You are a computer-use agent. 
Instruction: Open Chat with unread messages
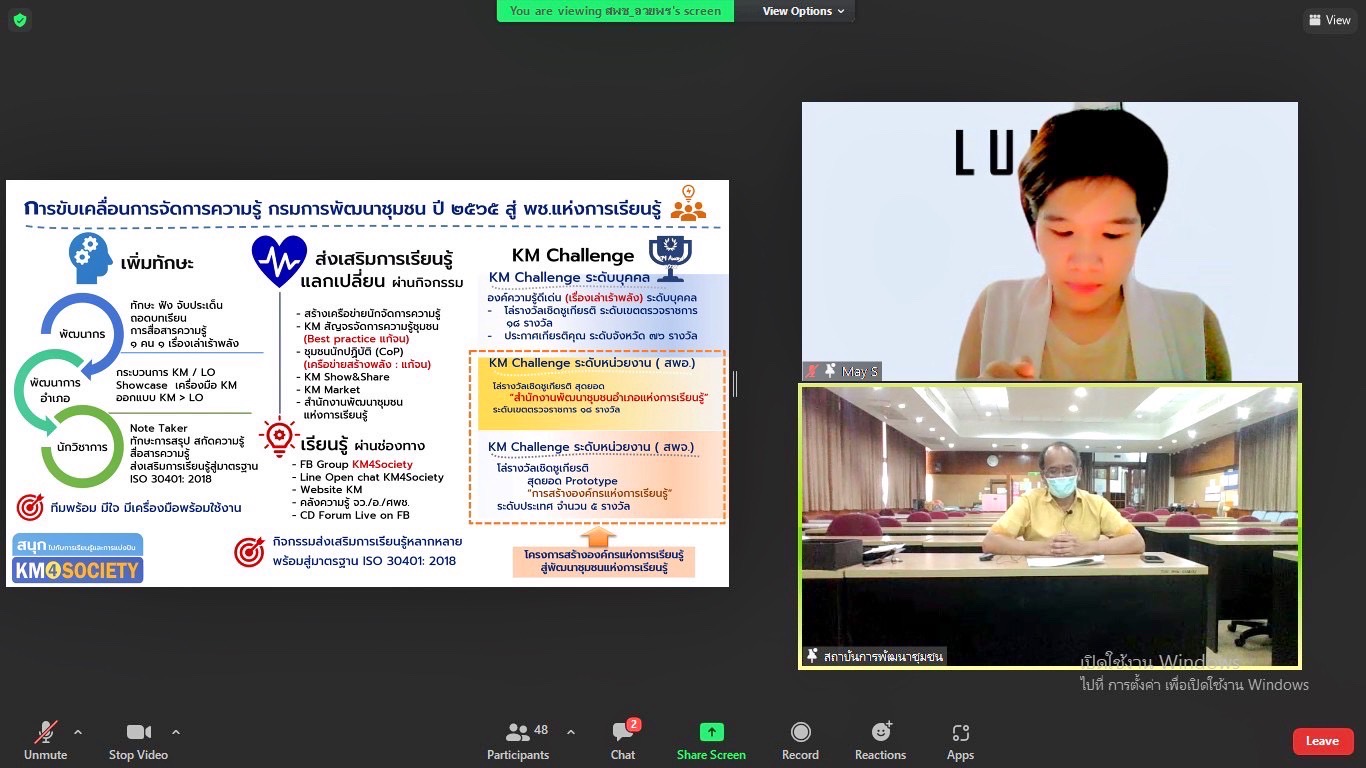pyautogui.click(x=623, y=740)
